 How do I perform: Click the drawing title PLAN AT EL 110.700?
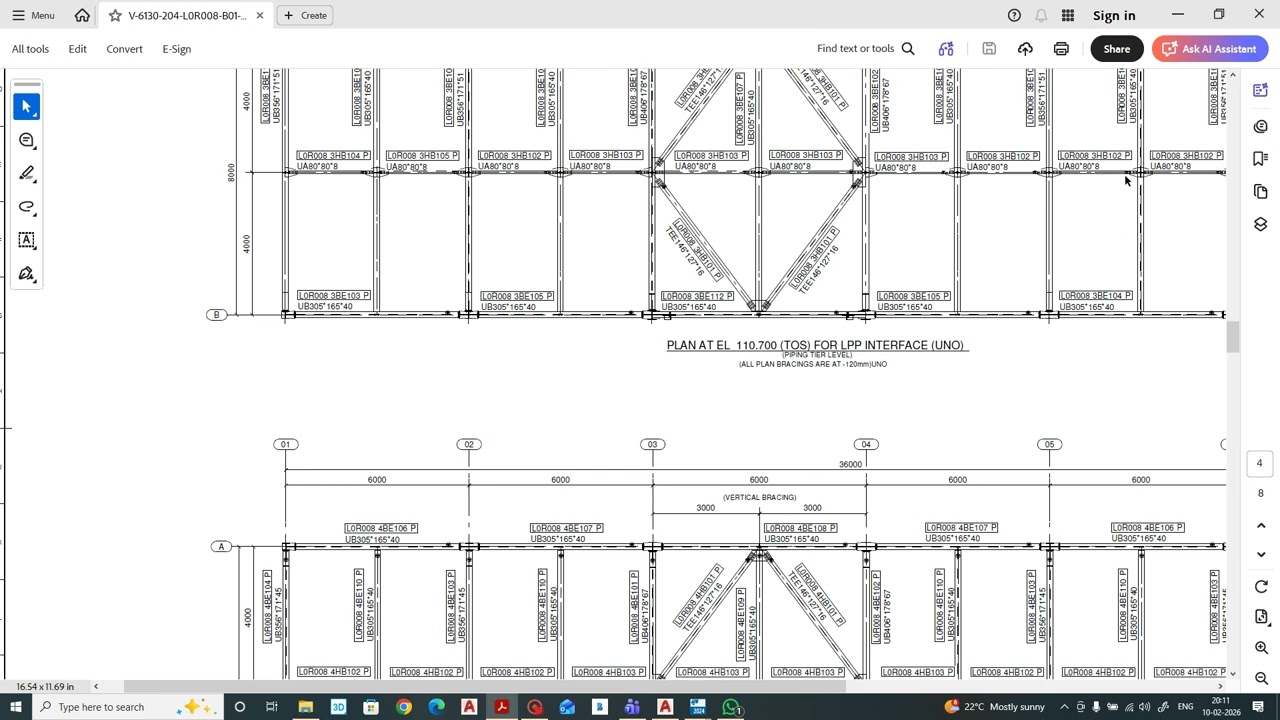pyautogui.click(x=815, y=345)
